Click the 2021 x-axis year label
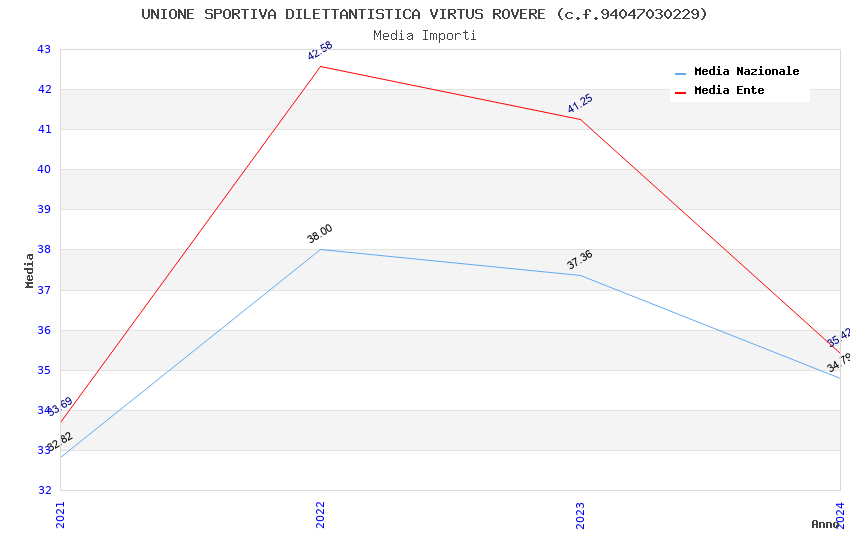Viewport: 850px width, 550px height. (60, 514)
